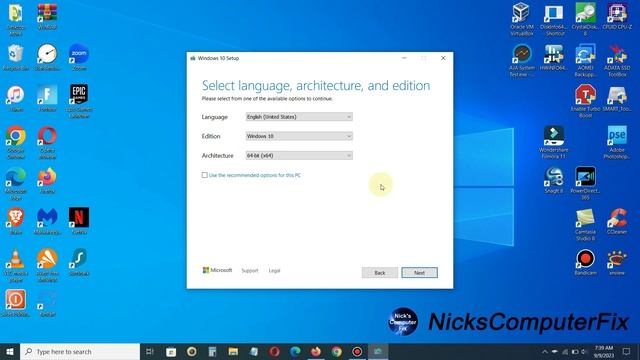
Task: Open the Windows Start menu
Action: click(x=10, y=351)
